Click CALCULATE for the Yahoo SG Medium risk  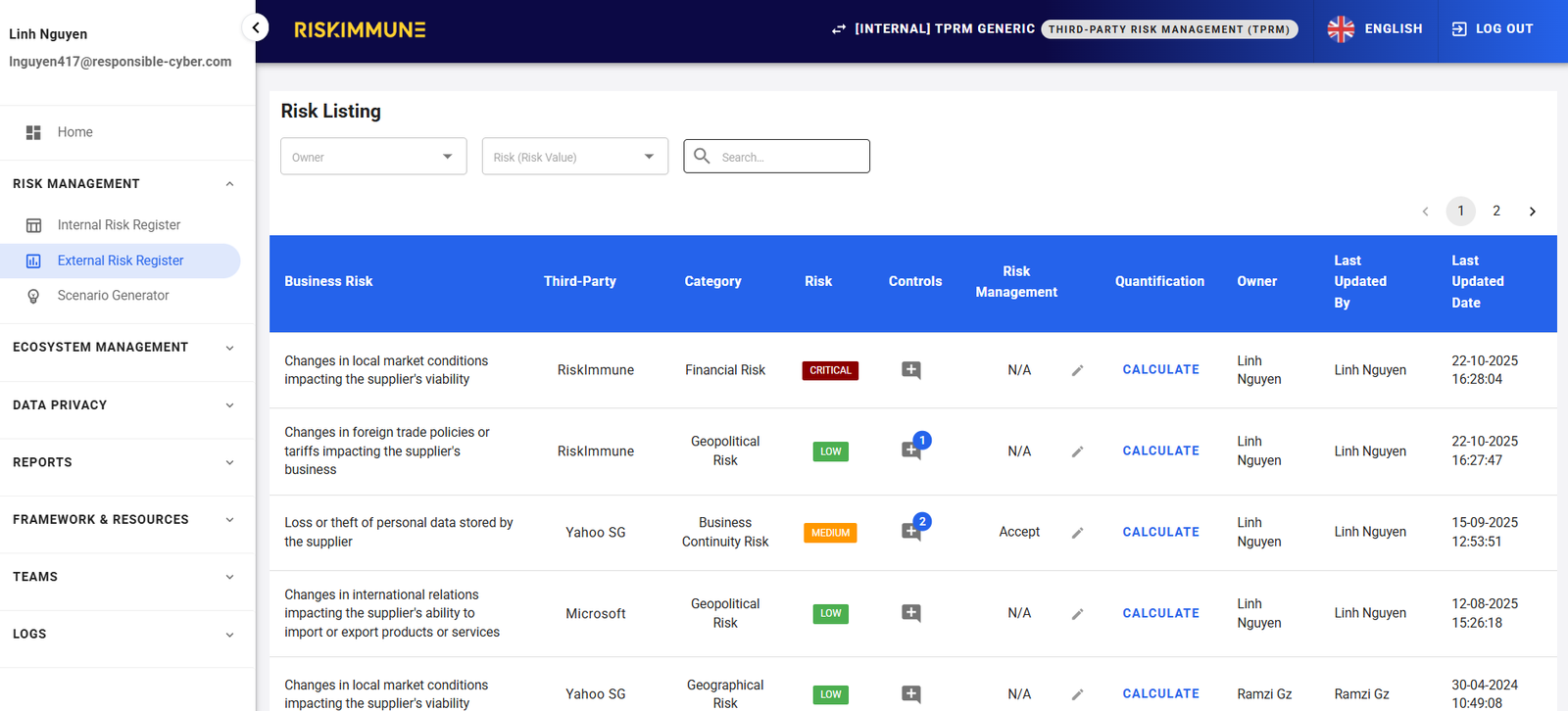point(1160,532)
